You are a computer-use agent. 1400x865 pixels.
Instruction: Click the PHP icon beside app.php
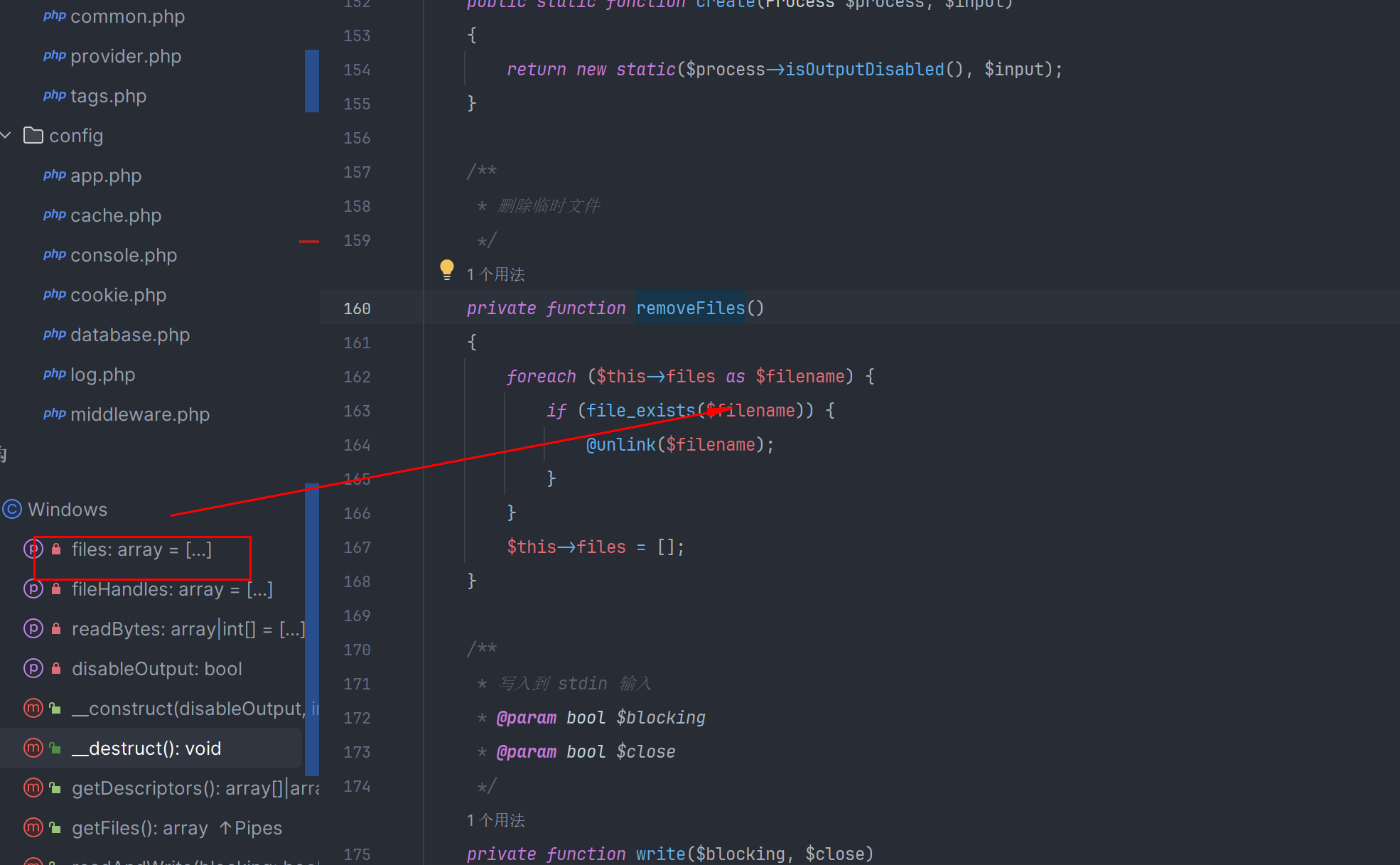coord(55,175)
